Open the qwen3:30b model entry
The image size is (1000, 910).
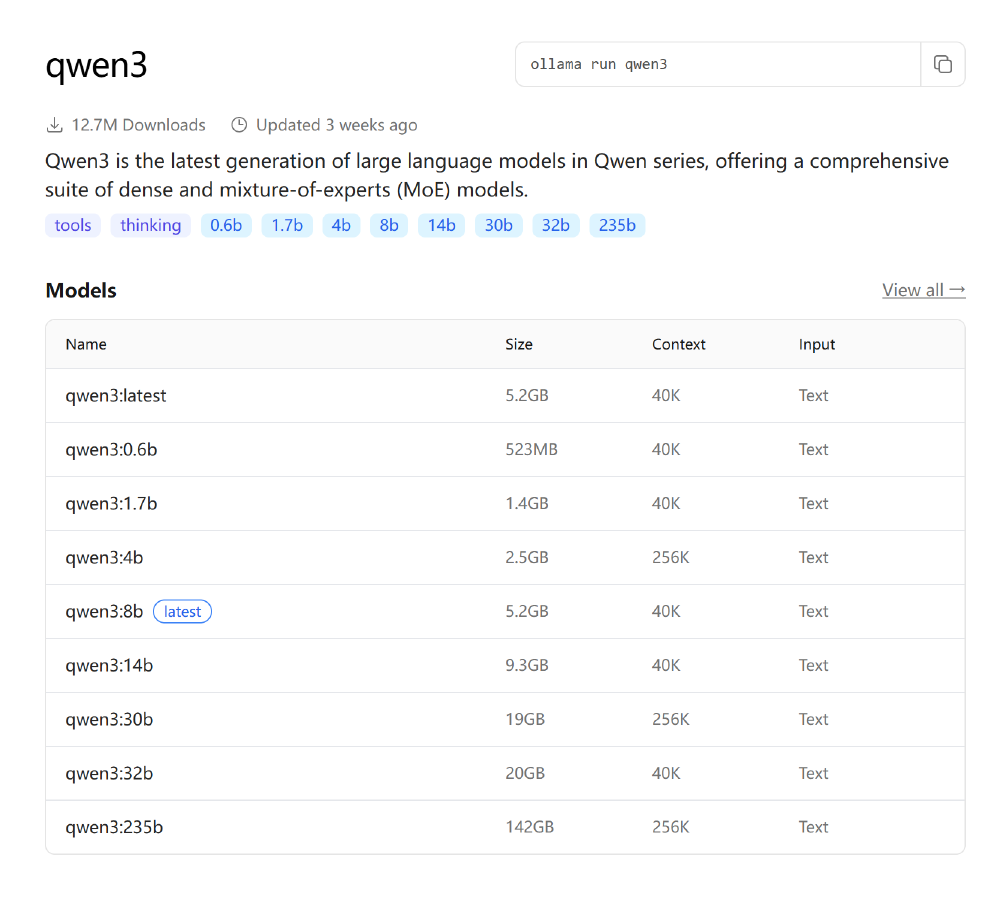109,720
